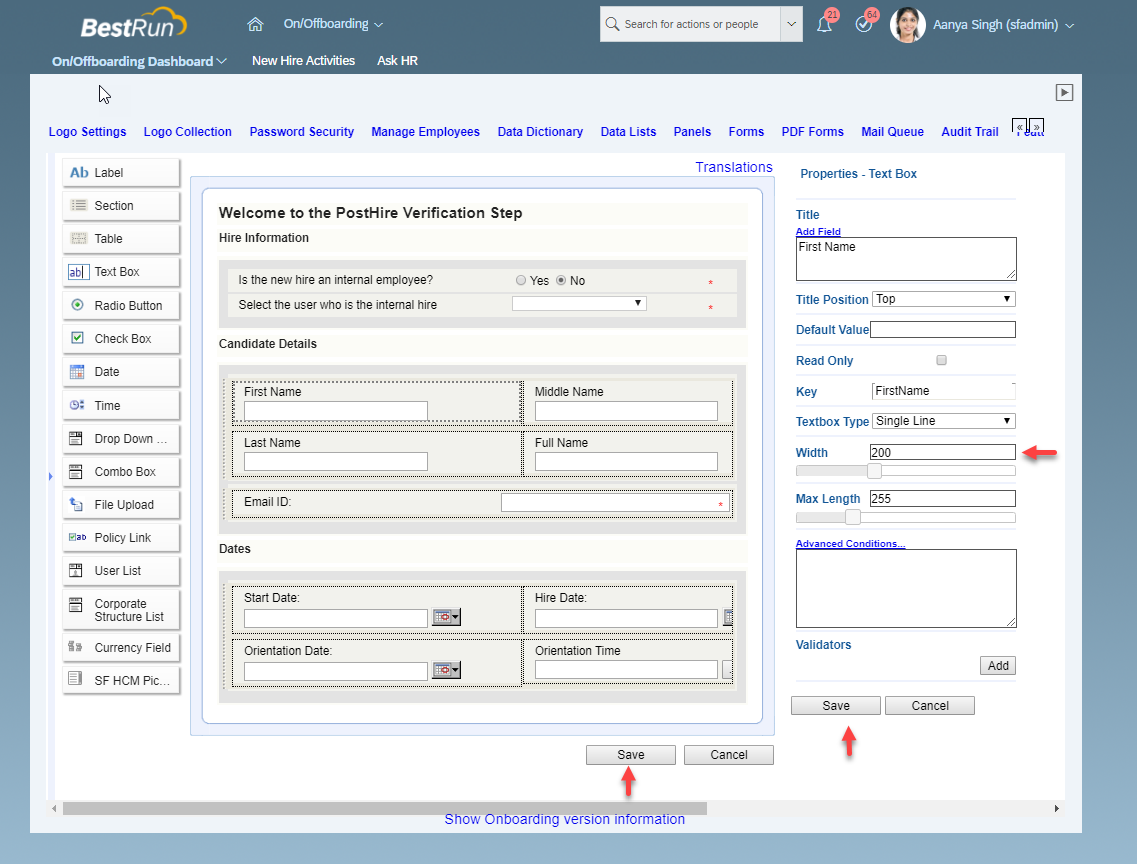Select the Section element icon
The image size is (1137, 864).
tap(78, 205)
